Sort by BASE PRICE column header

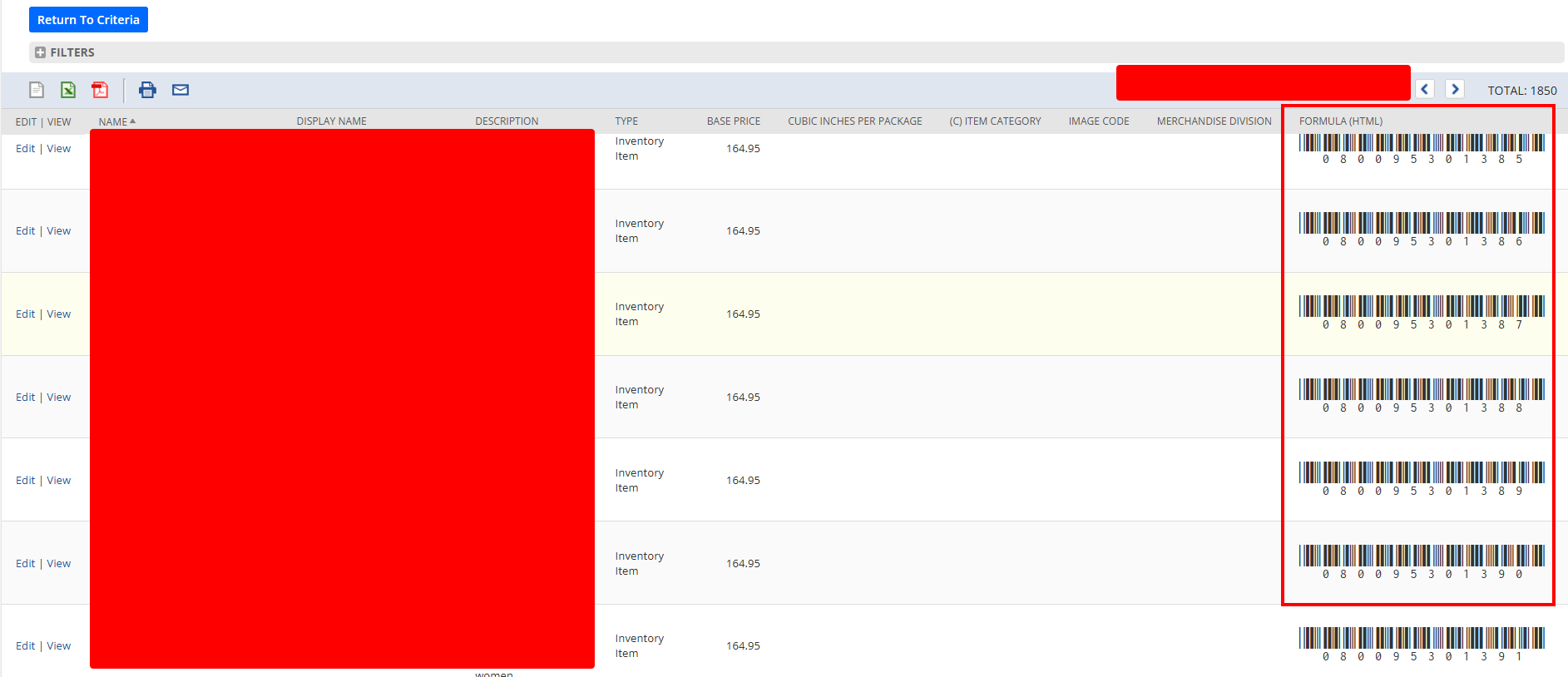point(734,121)
